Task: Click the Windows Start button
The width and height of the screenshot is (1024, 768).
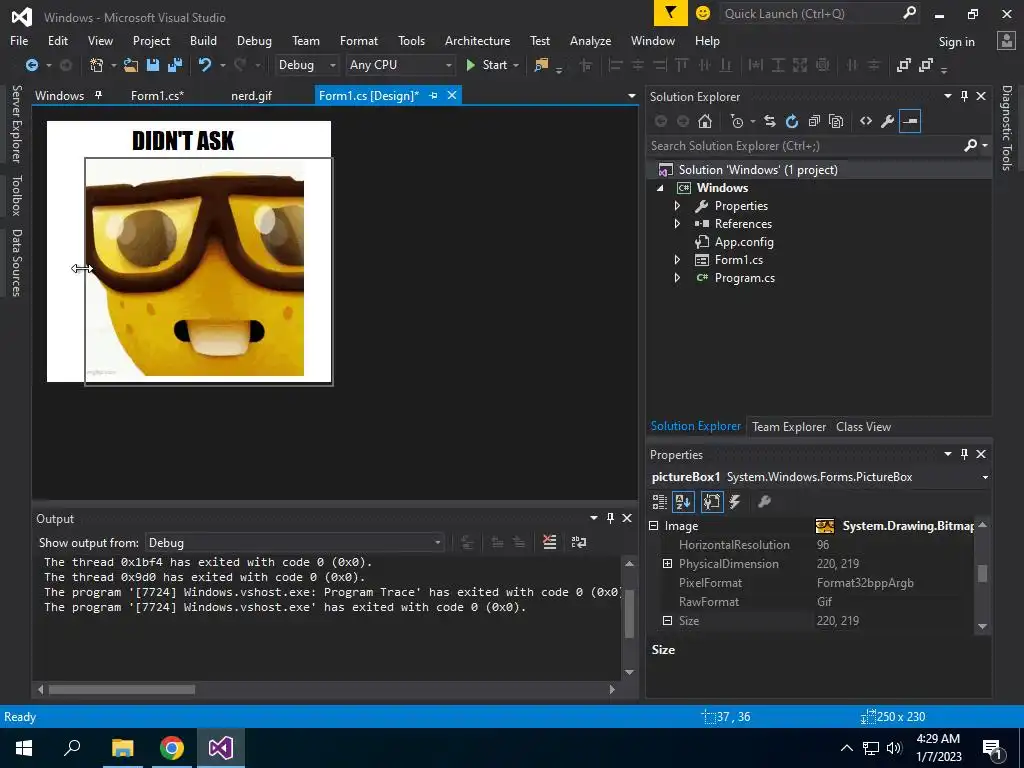Action: click(x=24, y=748)
